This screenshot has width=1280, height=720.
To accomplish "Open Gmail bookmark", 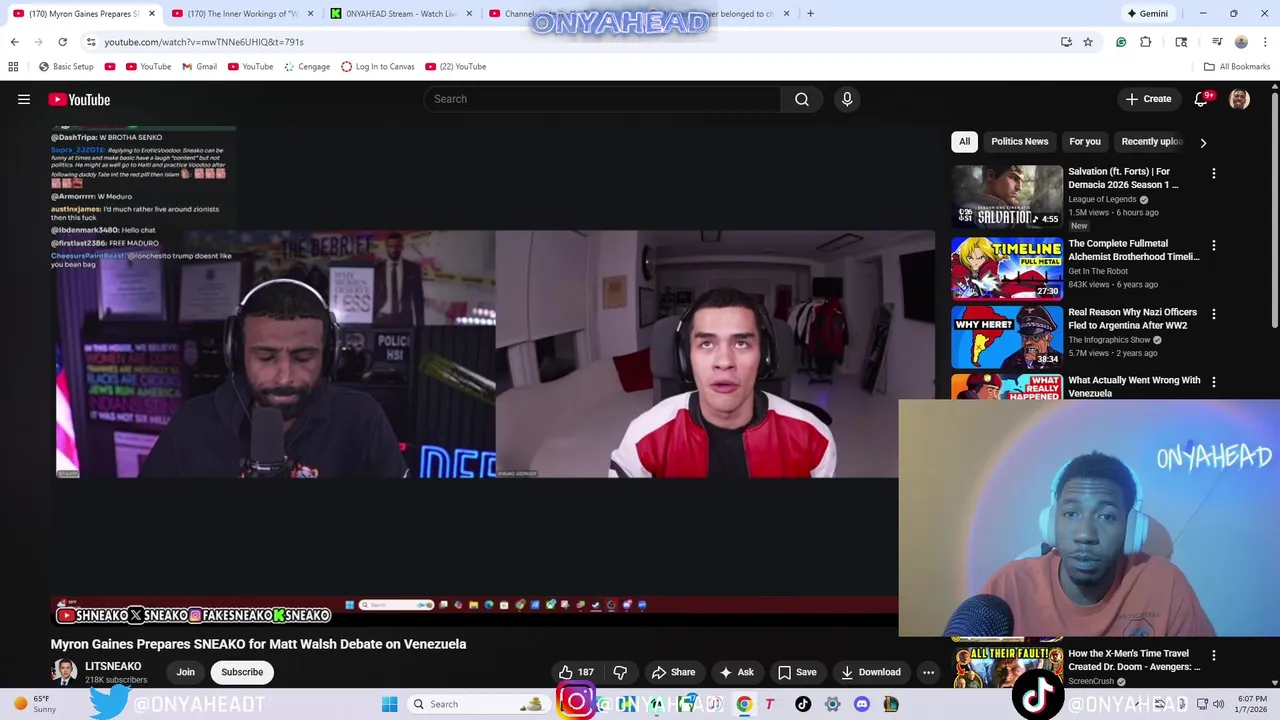I will [199, 67].
